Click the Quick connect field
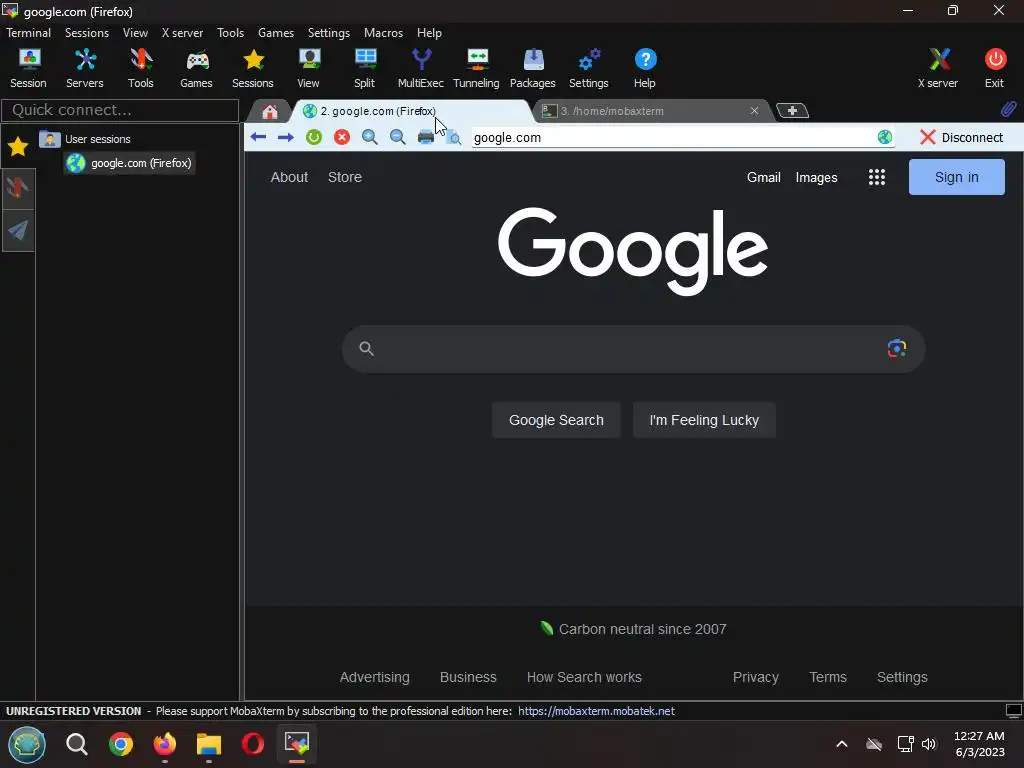The height and width of the screenshot is (768, 1024). point(120,110)
